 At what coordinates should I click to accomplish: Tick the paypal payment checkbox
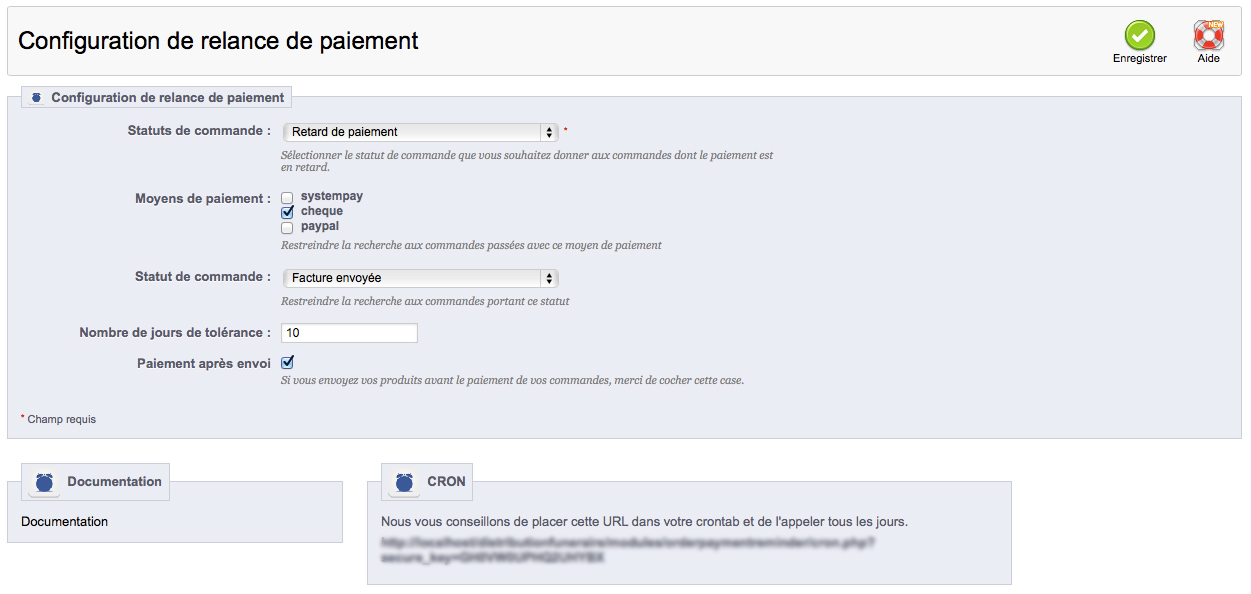(287, 227)
